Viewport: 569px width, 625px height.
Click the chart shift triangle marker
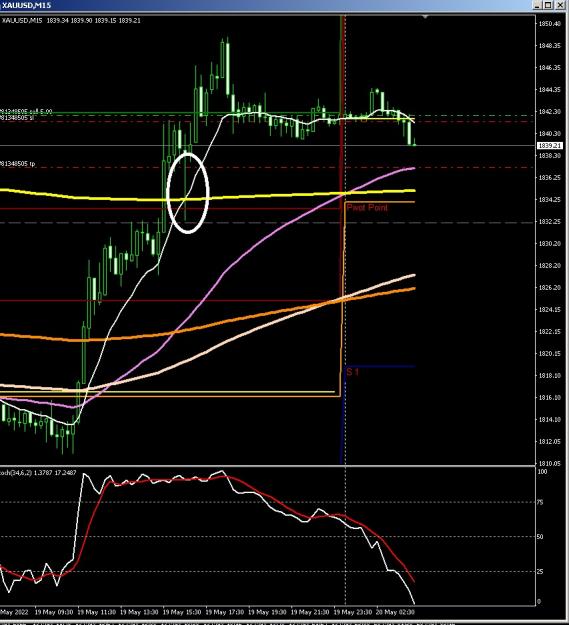pyautogui.click(x=425, y=17)
